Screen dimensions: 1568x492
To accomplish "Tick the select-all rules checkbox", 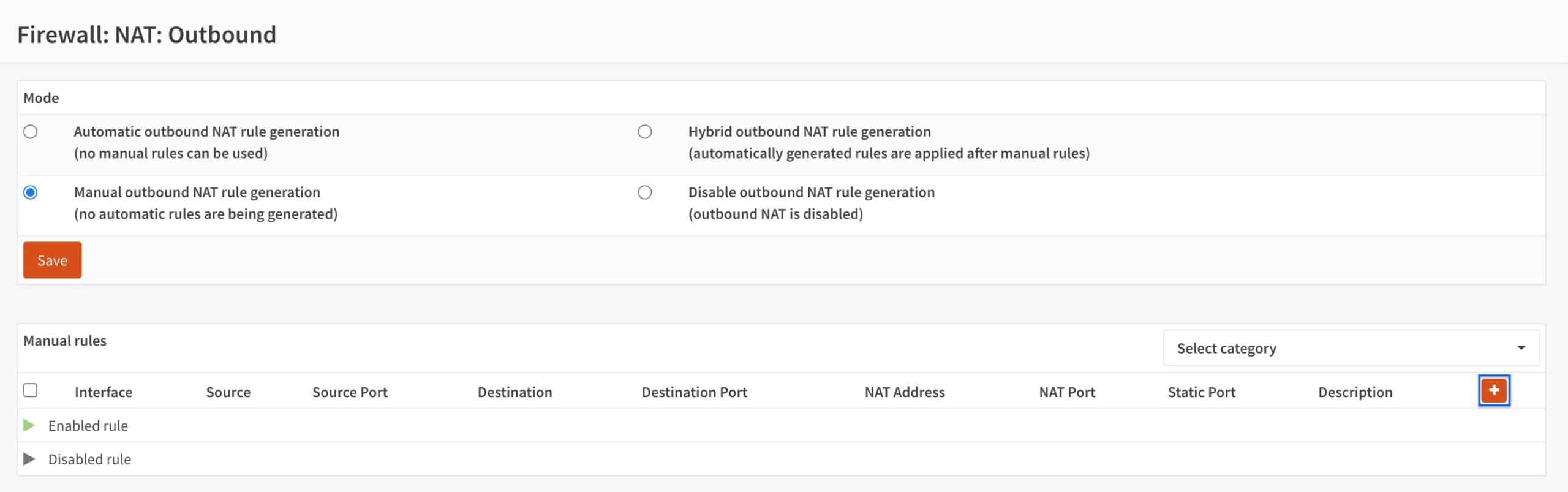I will click(x=30, y=390).
